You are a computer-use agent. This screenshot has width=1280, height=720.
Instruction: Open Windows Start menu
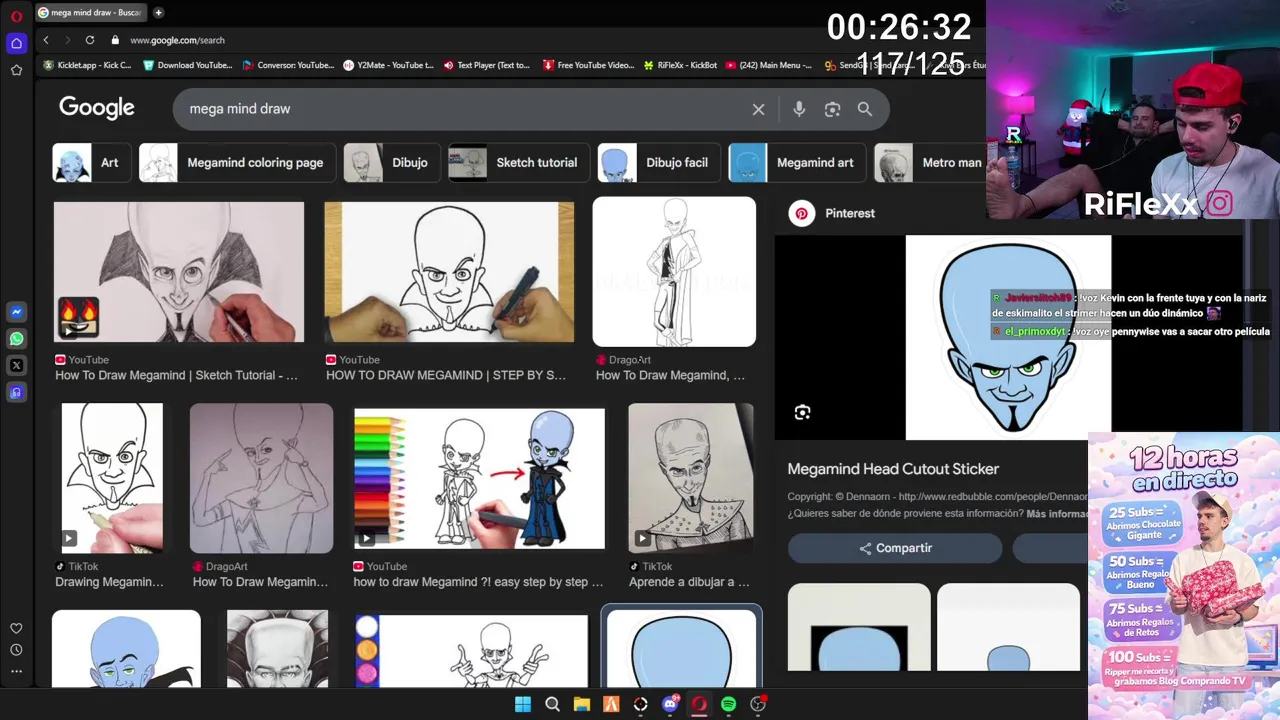[x=523, y=704]
